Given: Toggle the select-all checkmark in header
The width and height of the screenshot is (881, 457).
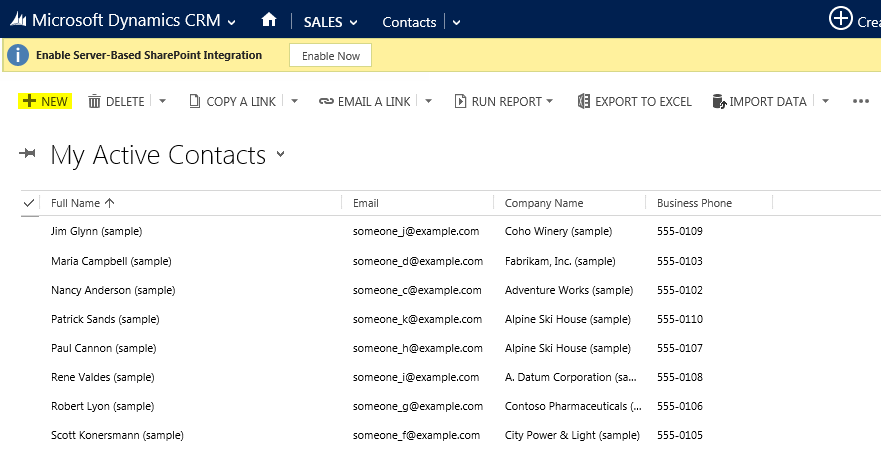Looking at the screenshot, I should coord(29,203).
